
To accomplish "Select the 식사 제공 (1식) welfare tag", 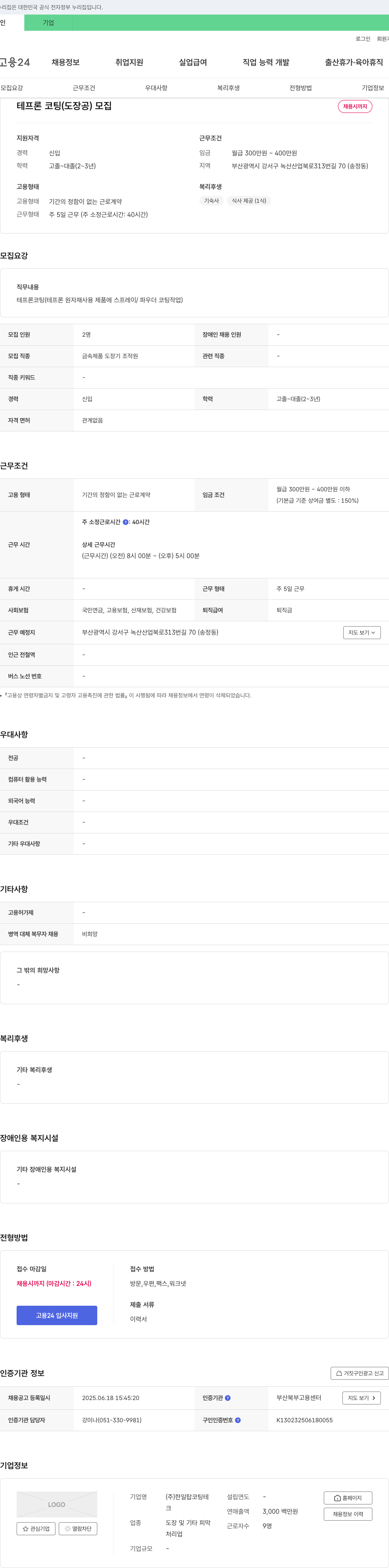I will point(249,201).
